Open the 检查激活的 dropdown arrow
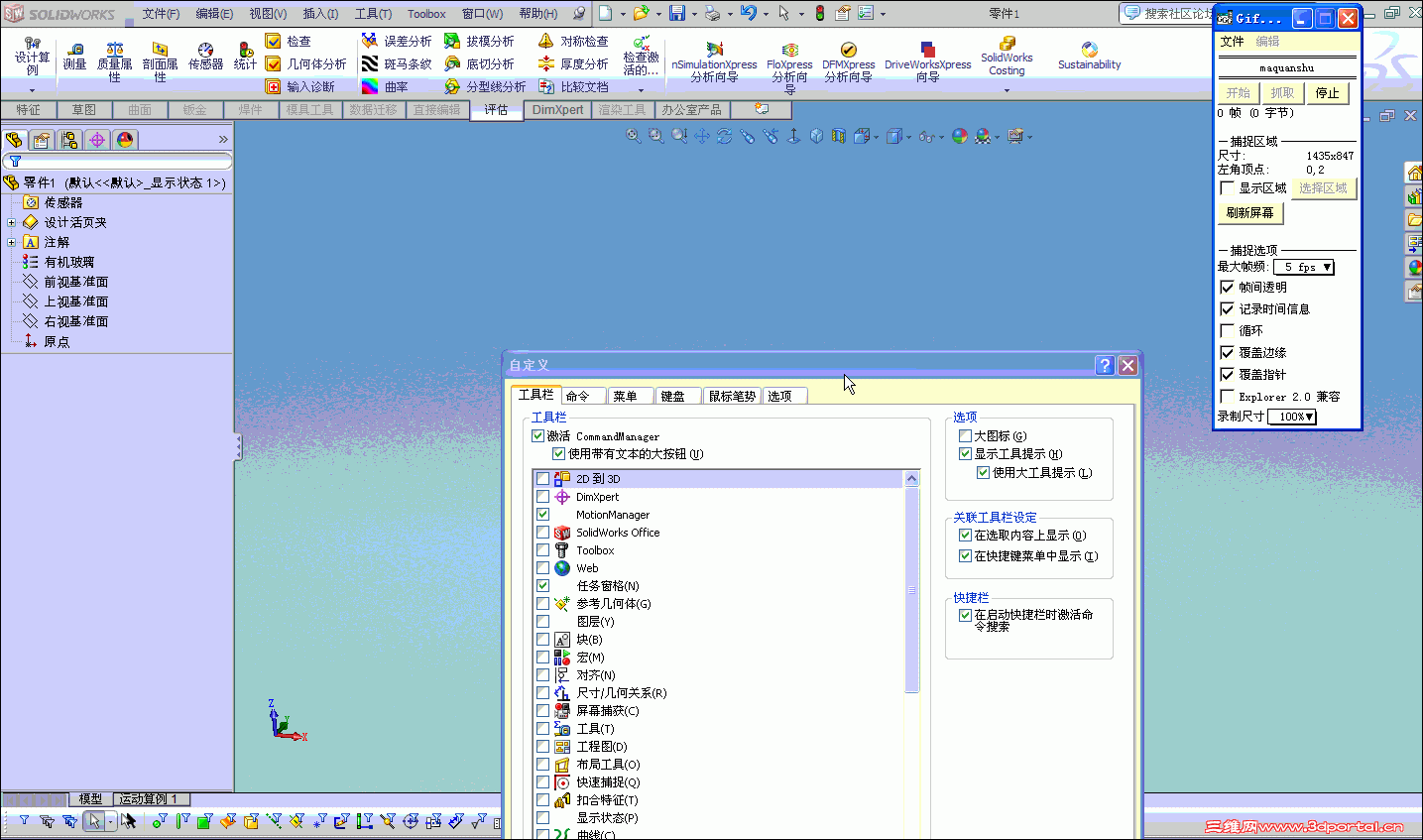 coord(641,91)
